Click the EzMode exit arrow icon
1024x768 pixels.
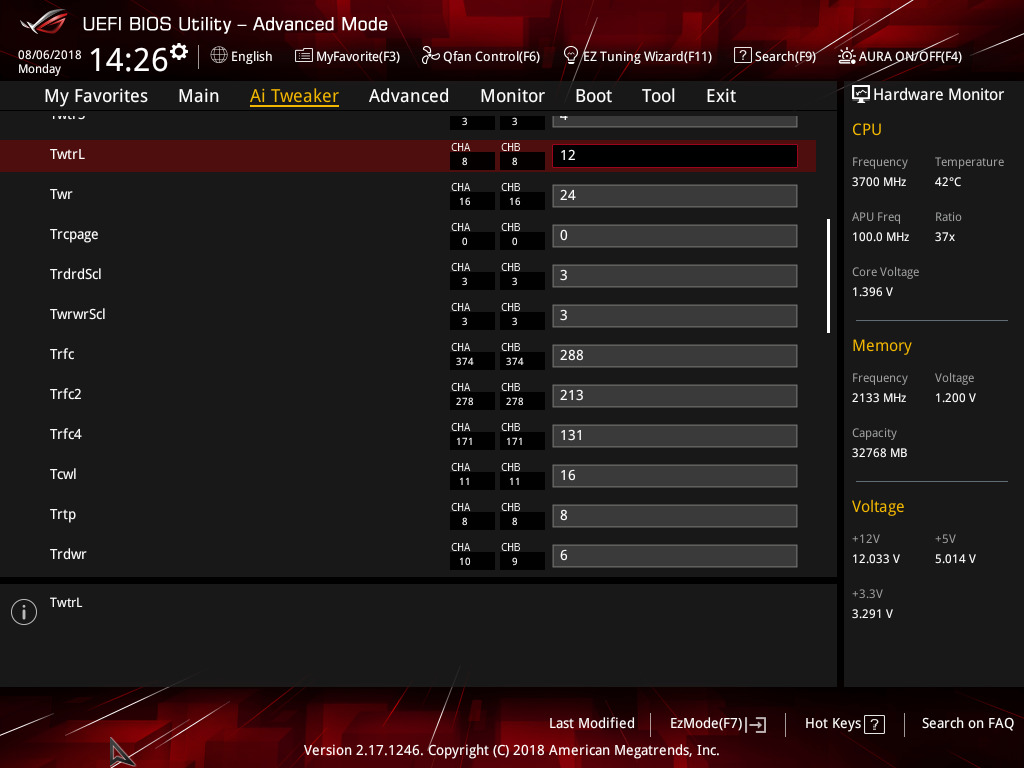[756, 724]
